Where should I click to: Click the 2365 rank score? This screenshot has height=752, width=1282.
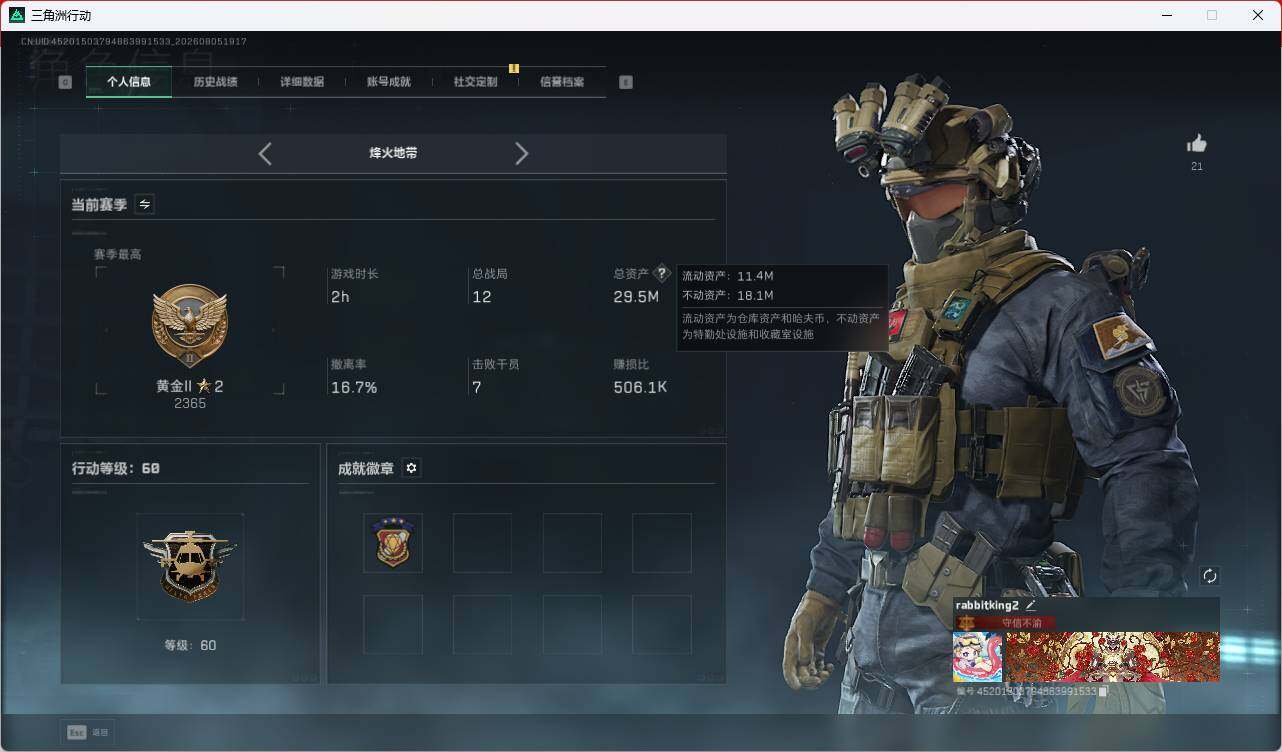click(x=190, y=403)
